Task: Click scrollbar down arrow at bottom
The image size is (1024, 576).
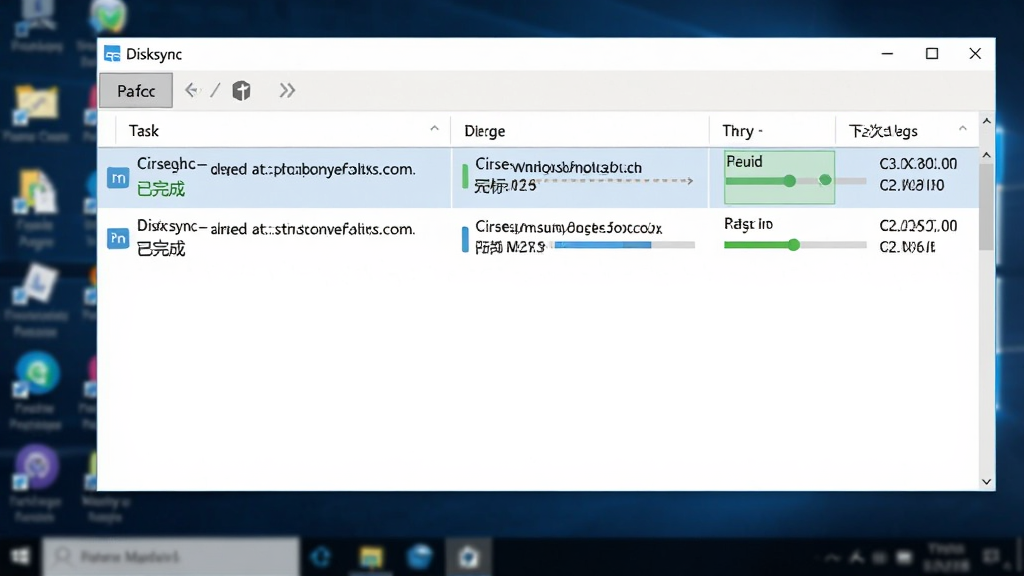Action: [x=987, y=482]
